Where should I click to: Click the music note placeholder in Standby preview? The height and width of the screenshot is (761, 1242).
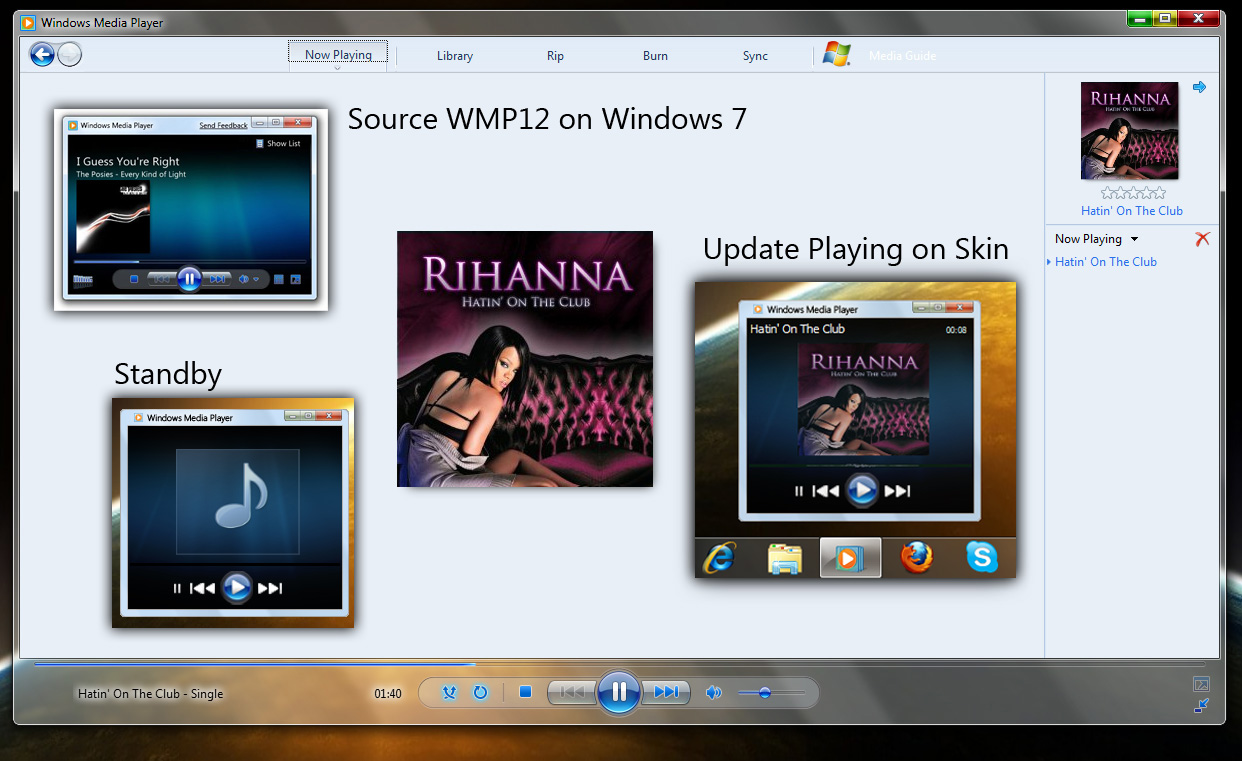(x=237, y=501)
